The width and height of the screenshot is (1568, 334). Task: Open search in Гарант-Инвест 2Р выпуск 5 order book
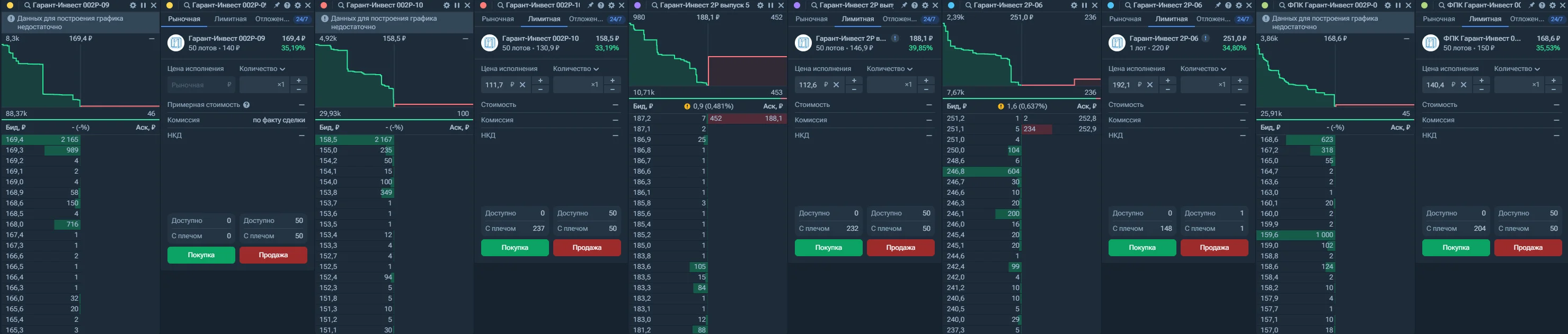654,5
